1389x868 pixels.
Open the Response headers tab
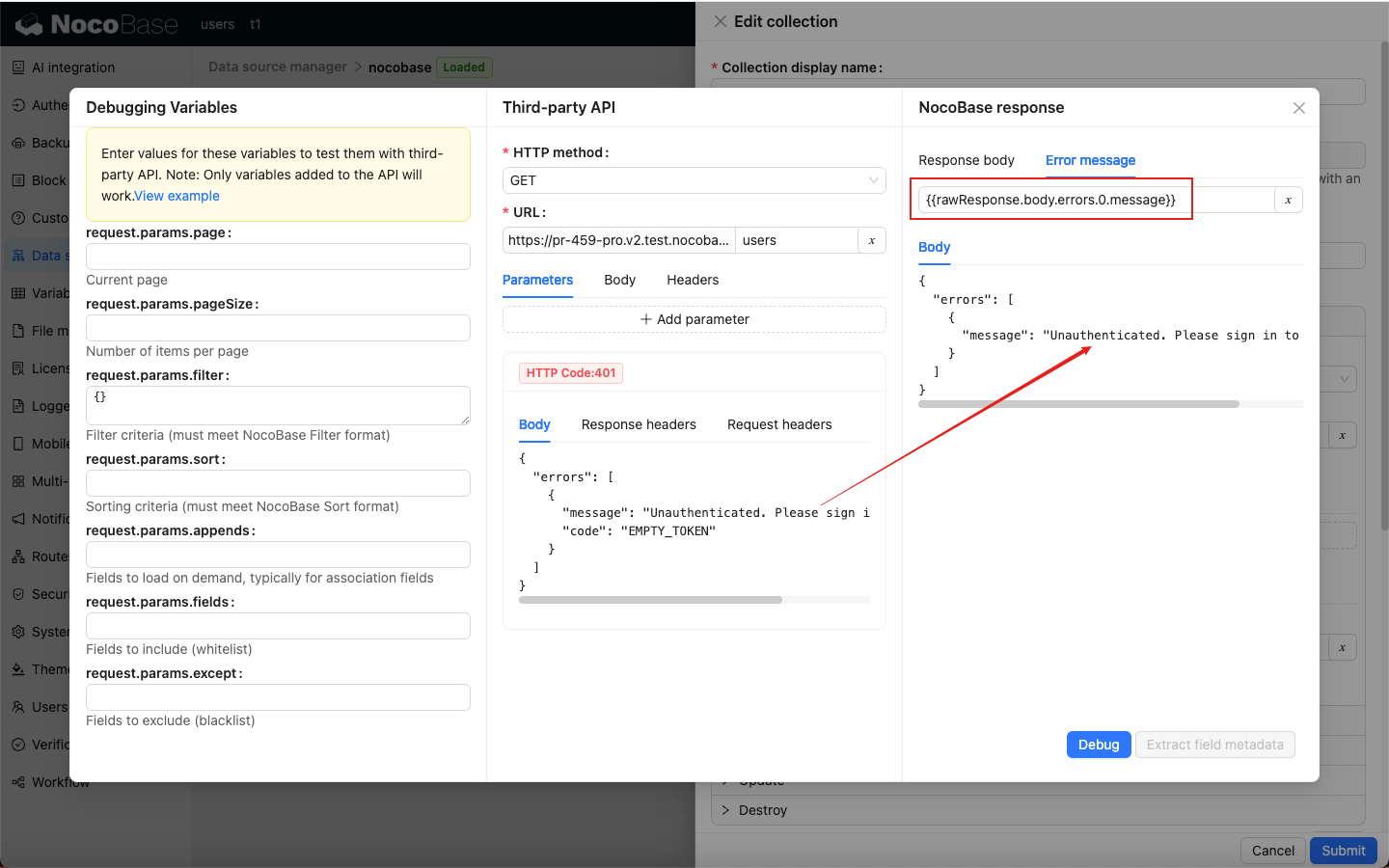[638, 424]
